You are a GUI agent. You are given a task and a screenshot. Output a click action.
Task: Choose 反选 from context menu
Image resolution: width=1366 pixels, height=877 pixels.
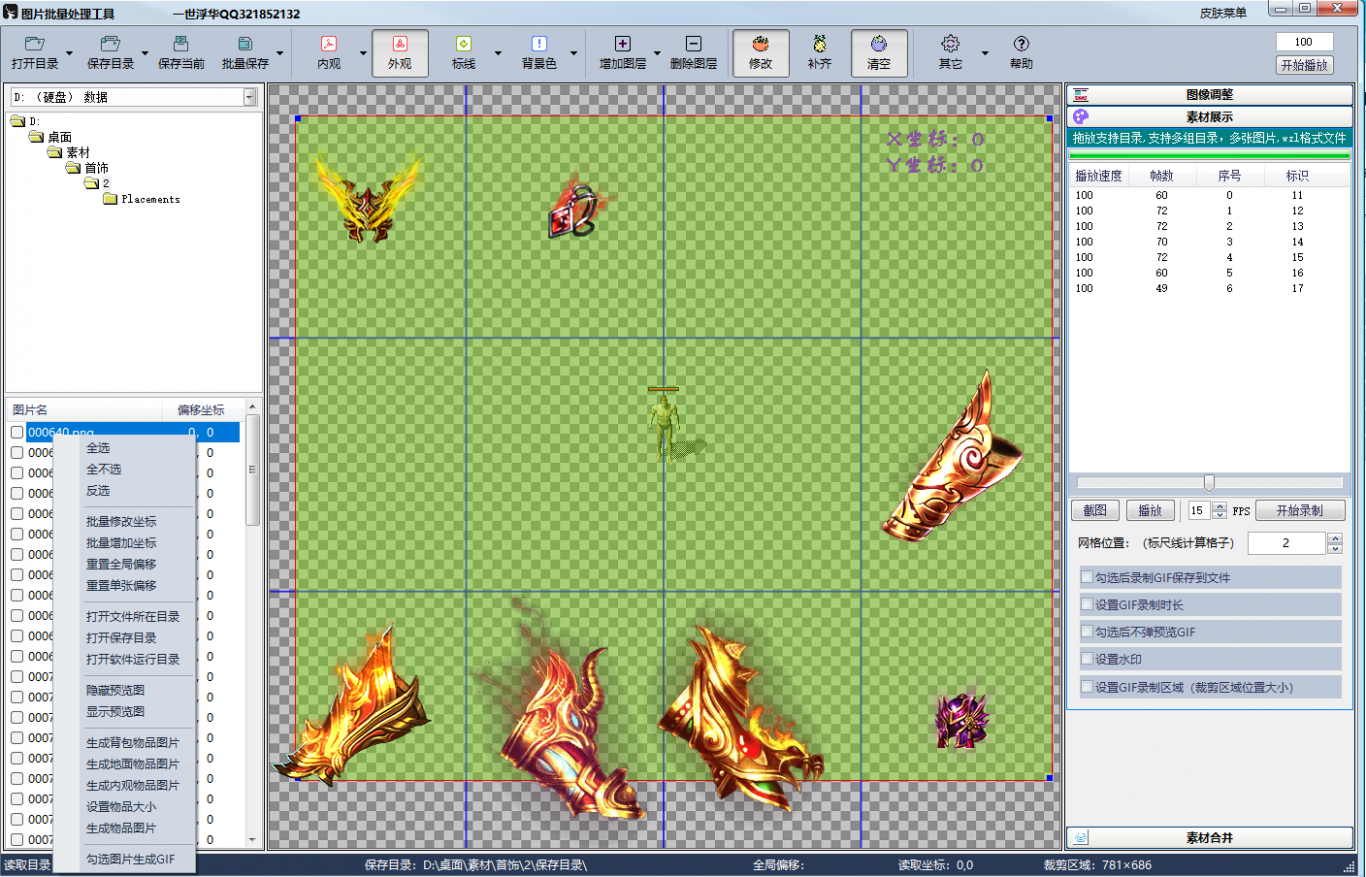98,491
